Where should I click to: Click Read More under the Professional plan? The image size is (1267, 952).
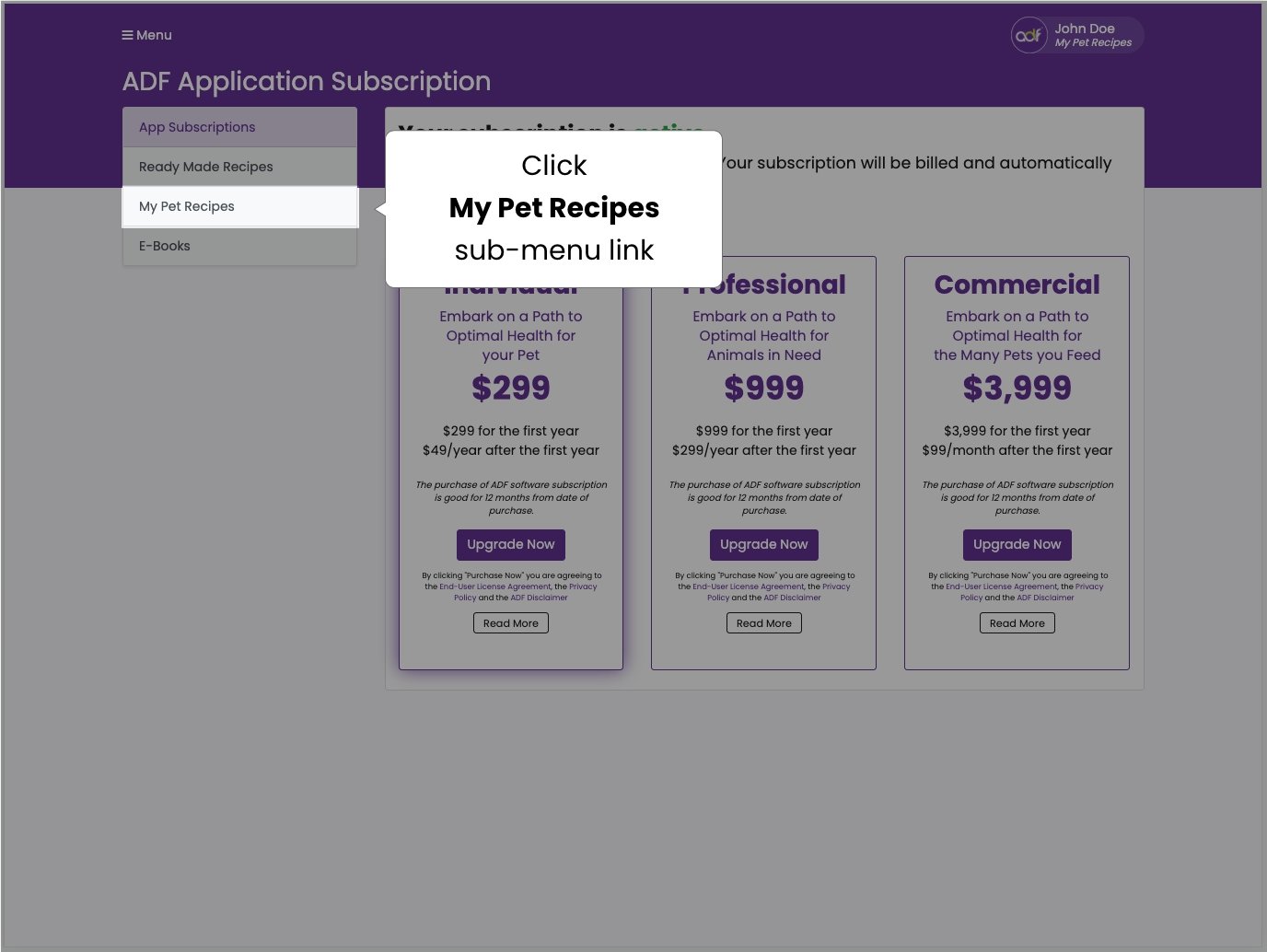pos(763,622)
